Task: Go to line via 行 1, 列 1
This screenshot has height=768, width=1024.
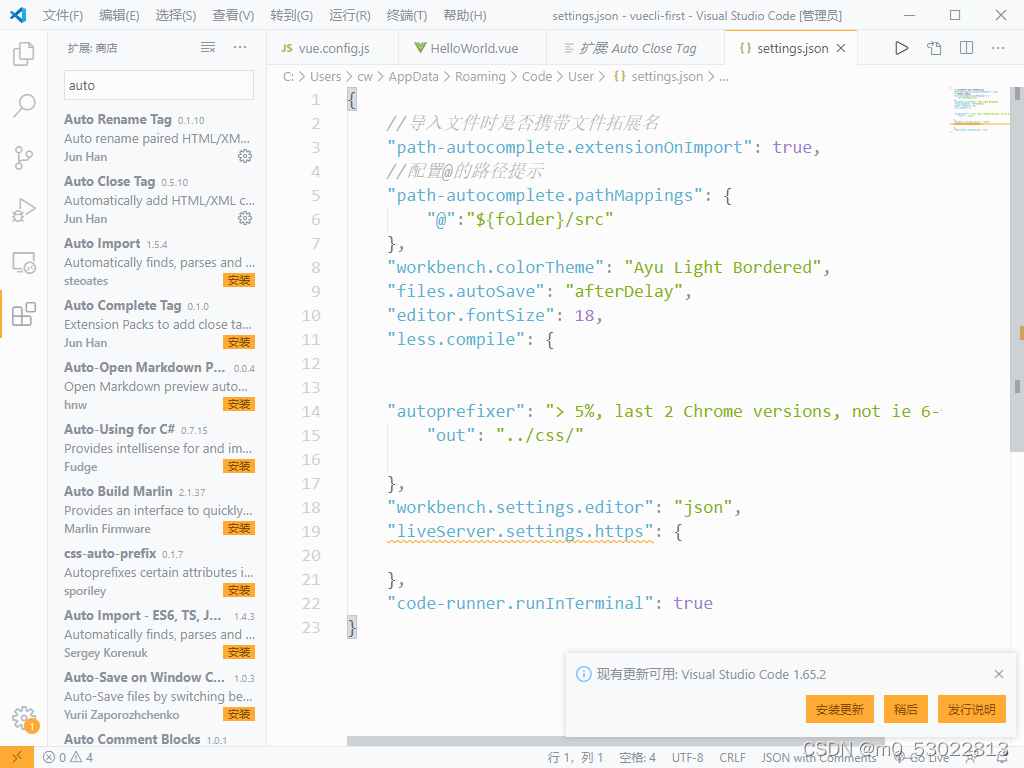Action: click(x=575, y=758)
